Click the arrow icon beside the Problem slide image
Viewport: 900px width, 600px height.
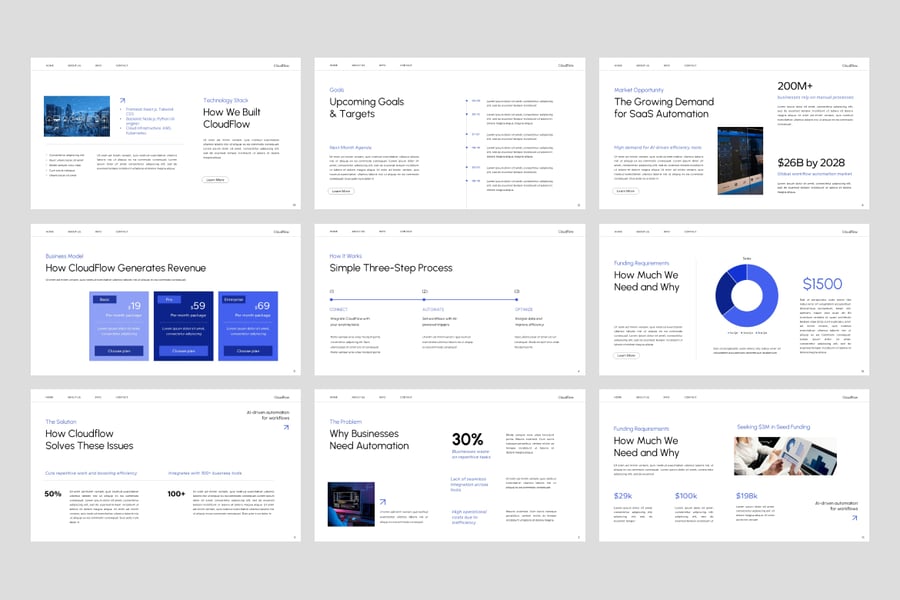pyautogui.click(x=382, y=502)
